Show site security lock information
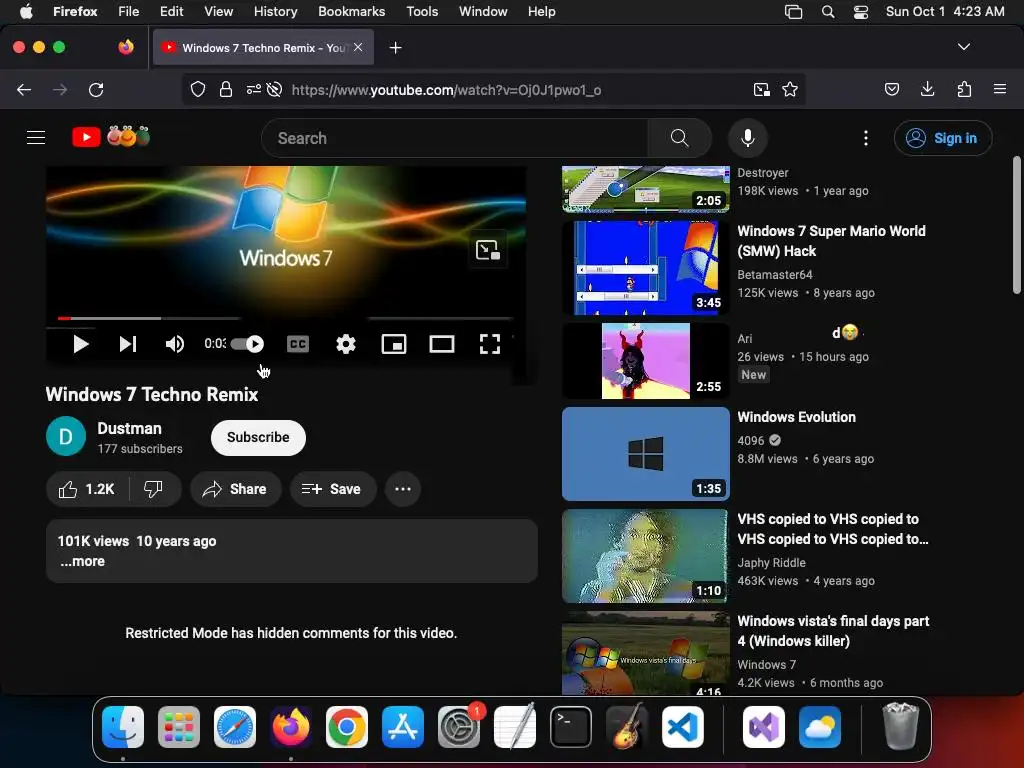Viewport: 1024px width, 768px height. [226, 89]
